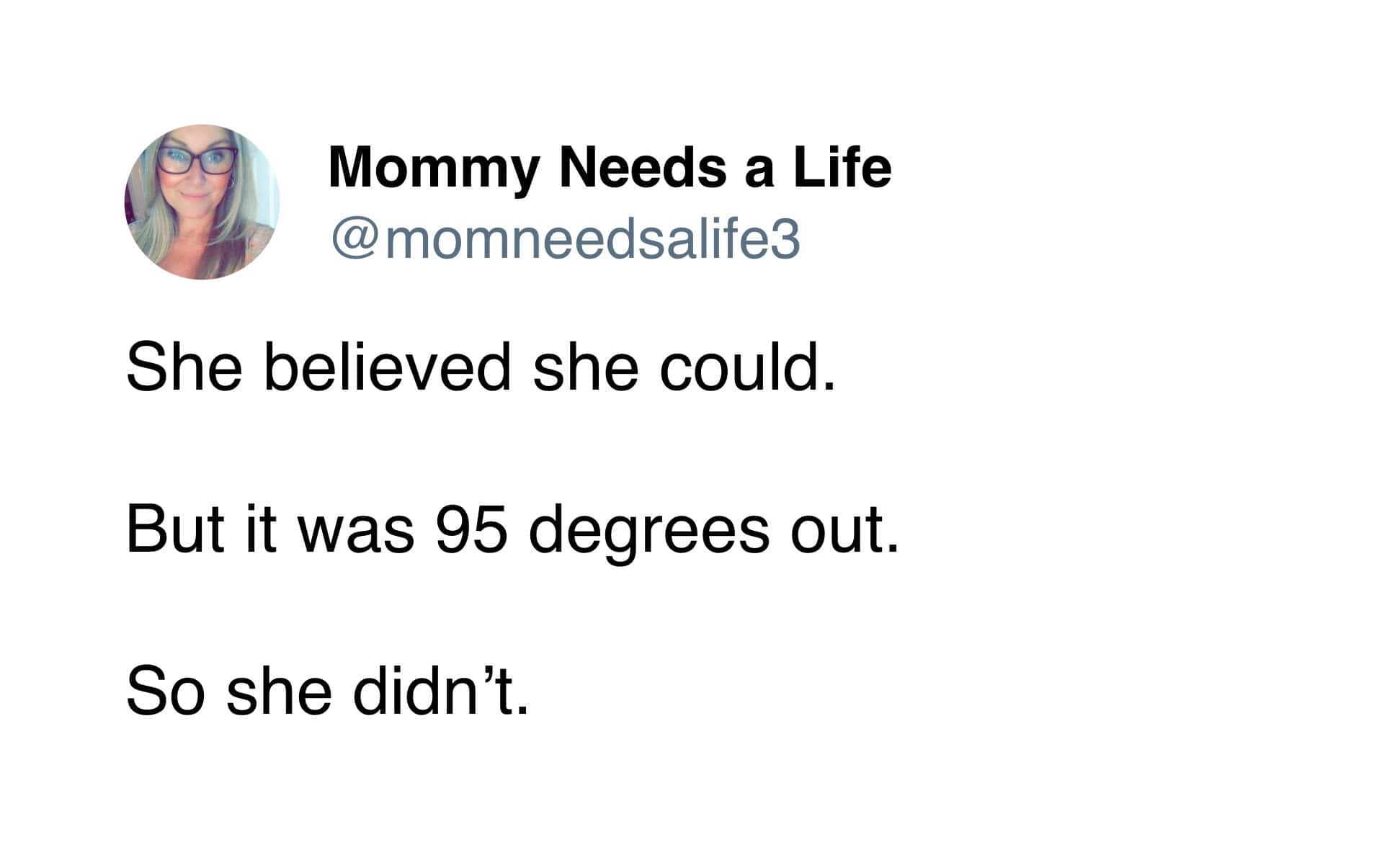Click the first word She in the tweet
Screen dimensions: 1400x855
pyautogui.click(x=184, y=367)
